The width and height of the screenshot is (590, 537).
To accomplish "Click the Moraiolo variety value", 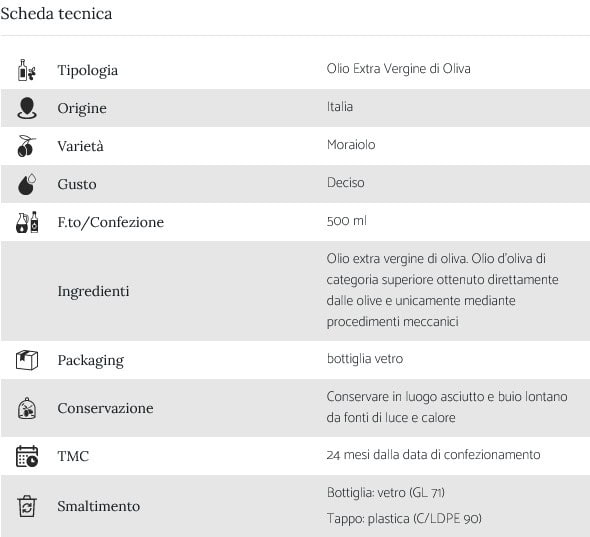I will 351,145.
